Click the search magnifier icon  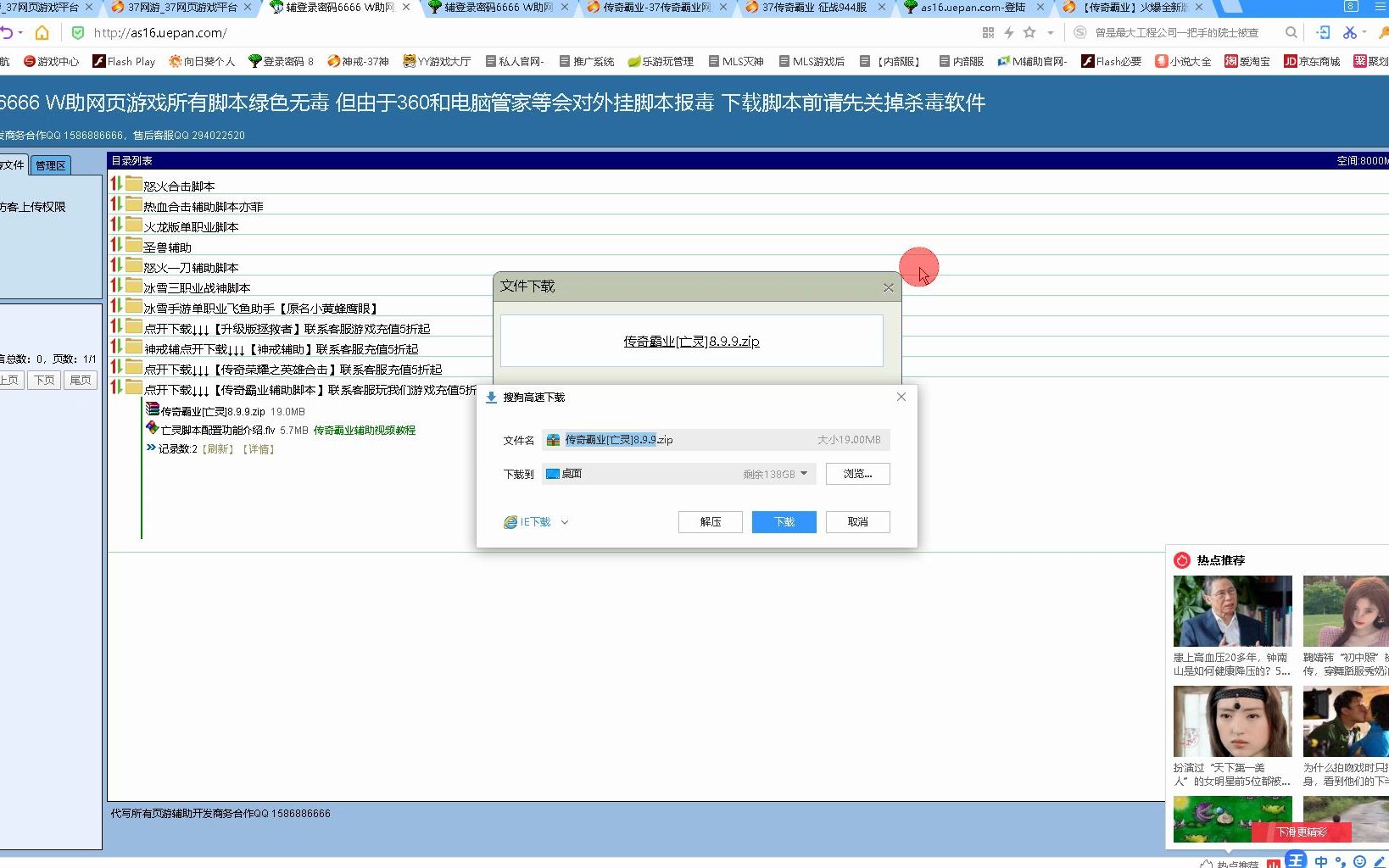(x=1291, y=32)
